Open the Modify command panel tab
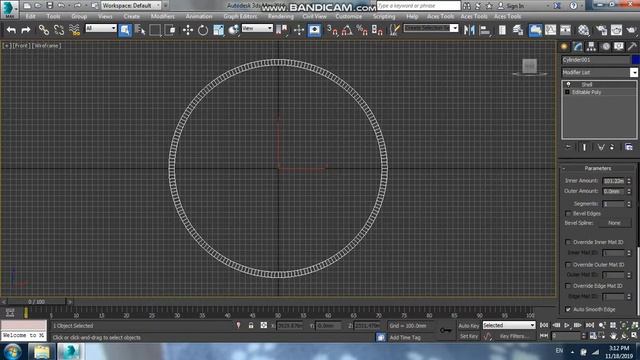Viewport: 640px width, 360px height. click(x=578, y=47)
